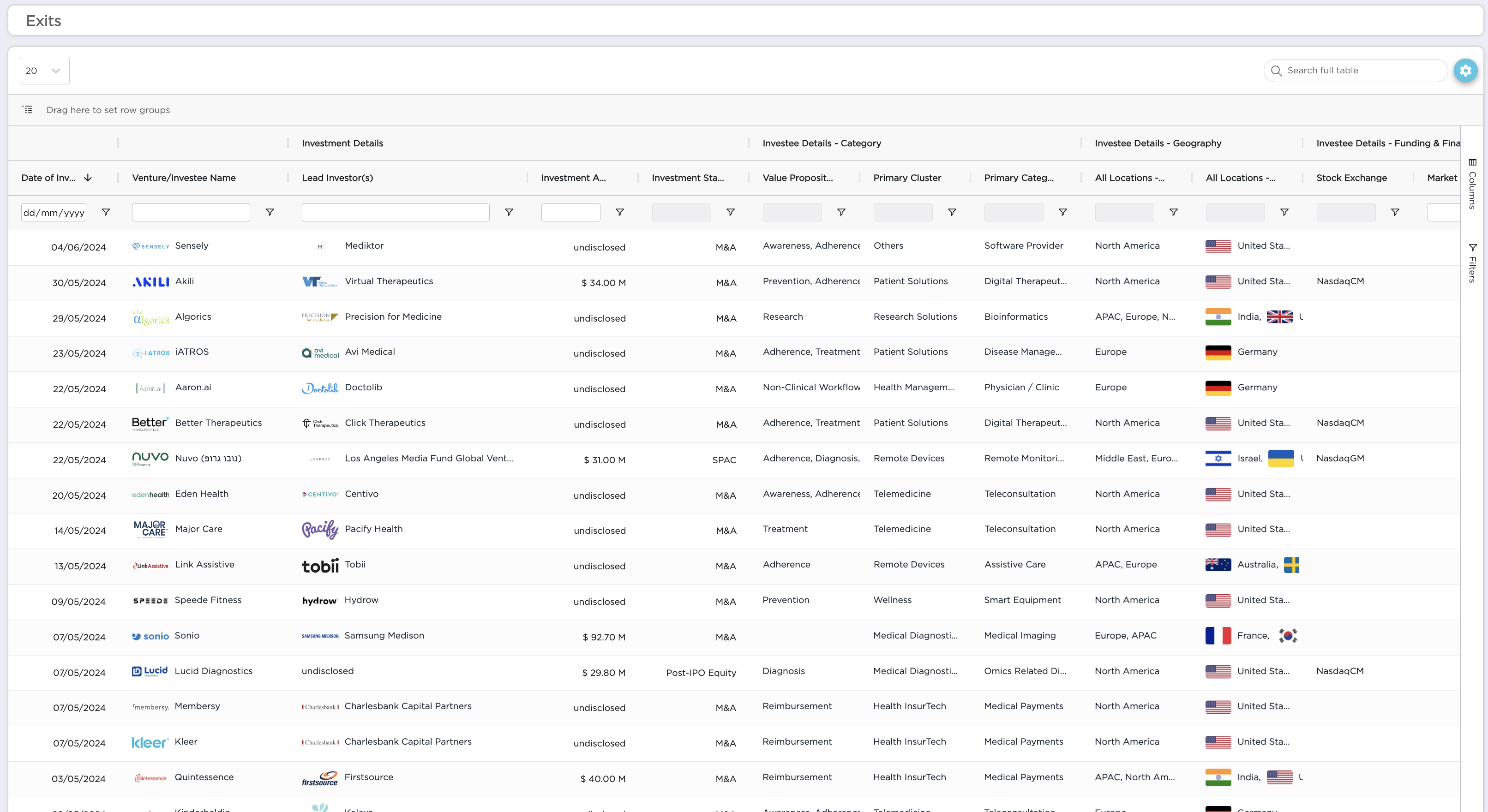Open filter for Primary Category column
1488x812 pixels.
(x=1063, y=213)
